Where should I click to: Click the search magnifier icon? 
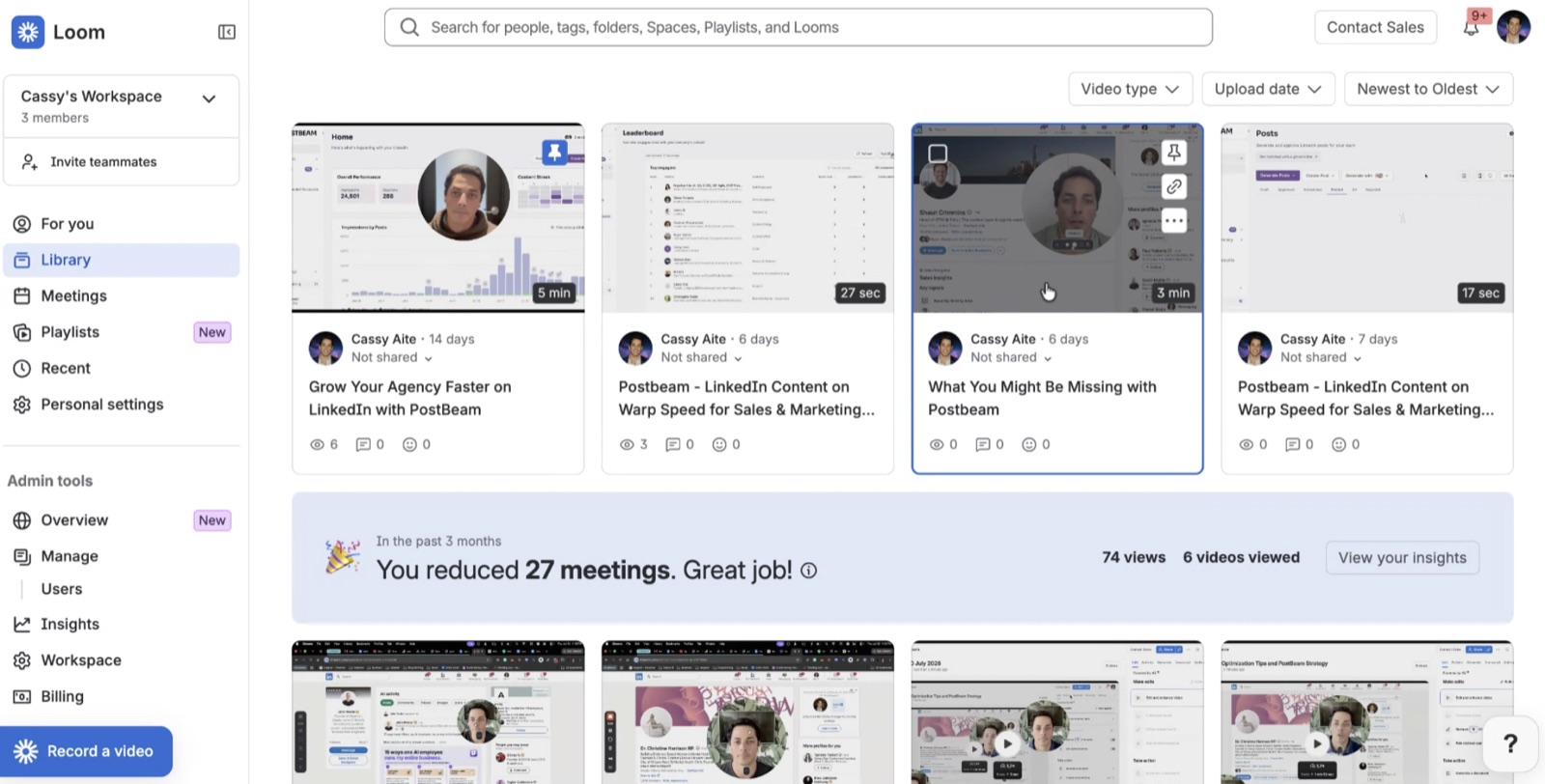[x=409, y=27]
